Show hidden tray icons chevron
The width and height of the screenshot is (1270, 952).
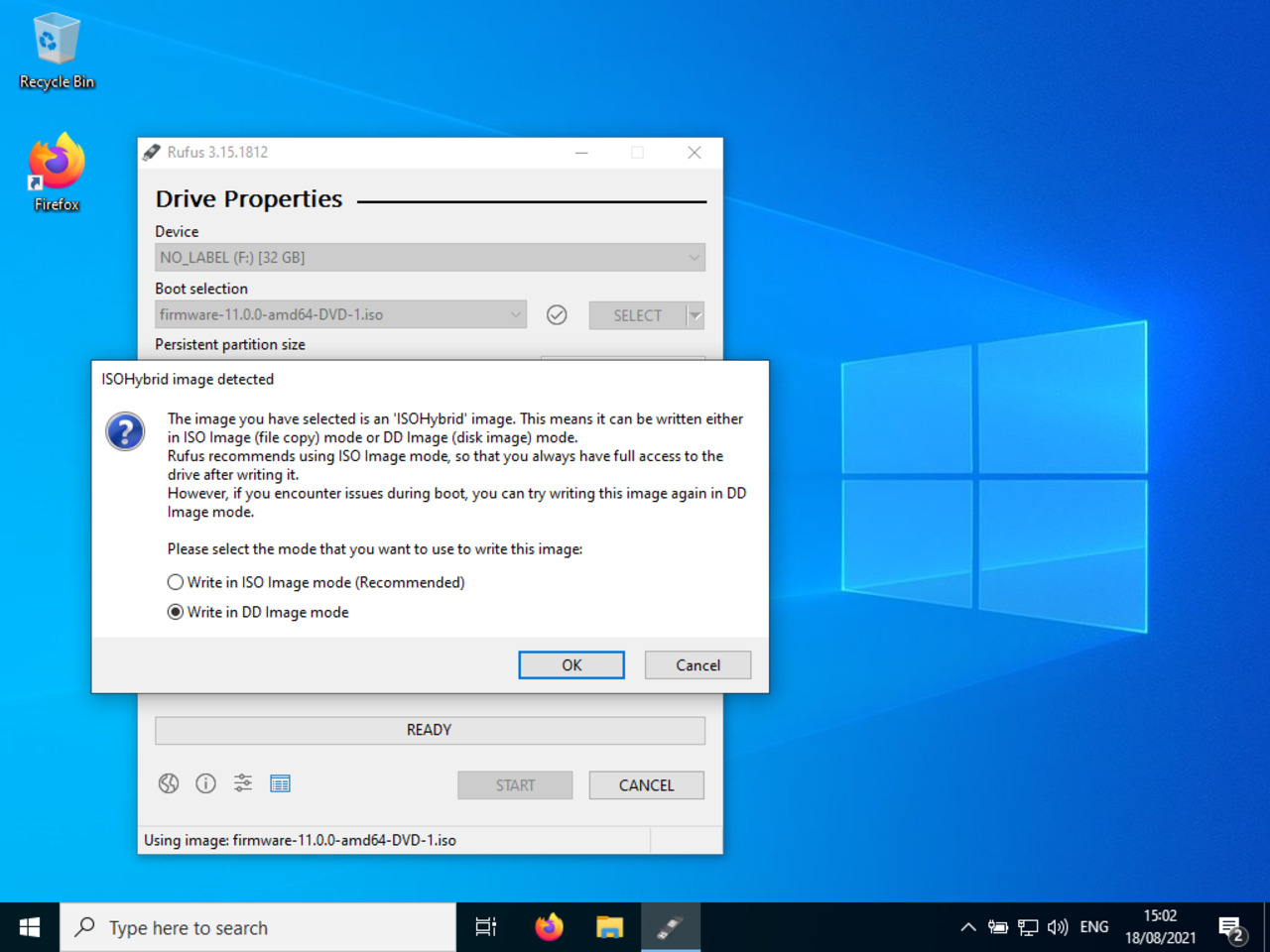pyautogui.click(x=967, y=927)
